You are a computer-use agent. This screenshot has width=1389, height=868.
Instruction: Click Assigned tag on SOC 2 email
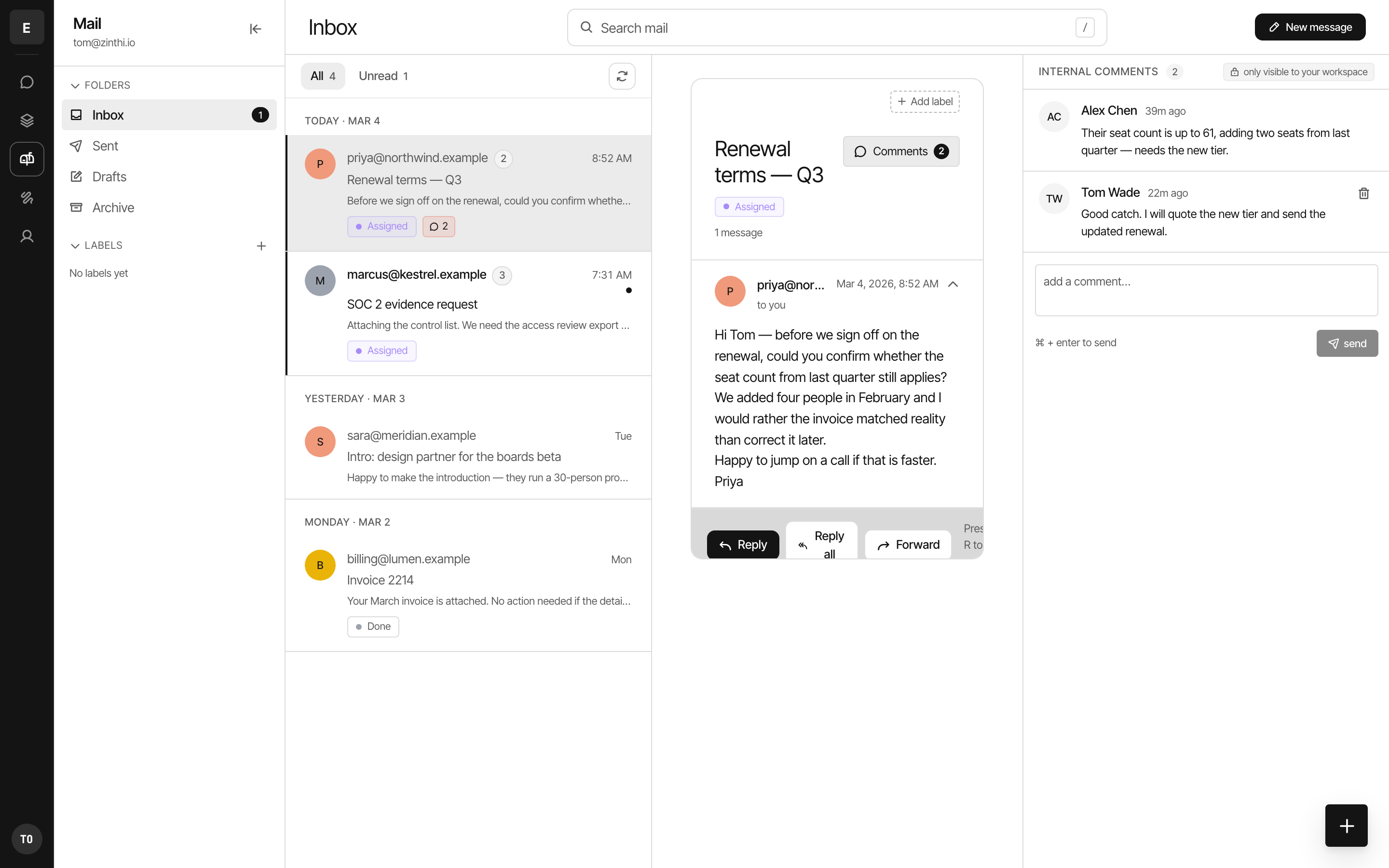click(381, 351)
